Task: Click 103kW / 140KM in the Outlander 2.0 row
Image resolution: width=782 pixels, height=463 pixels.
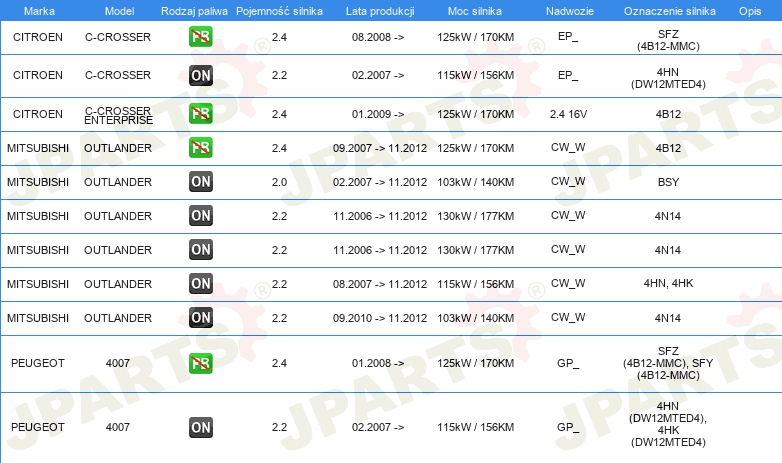Action: pos(476,182)
